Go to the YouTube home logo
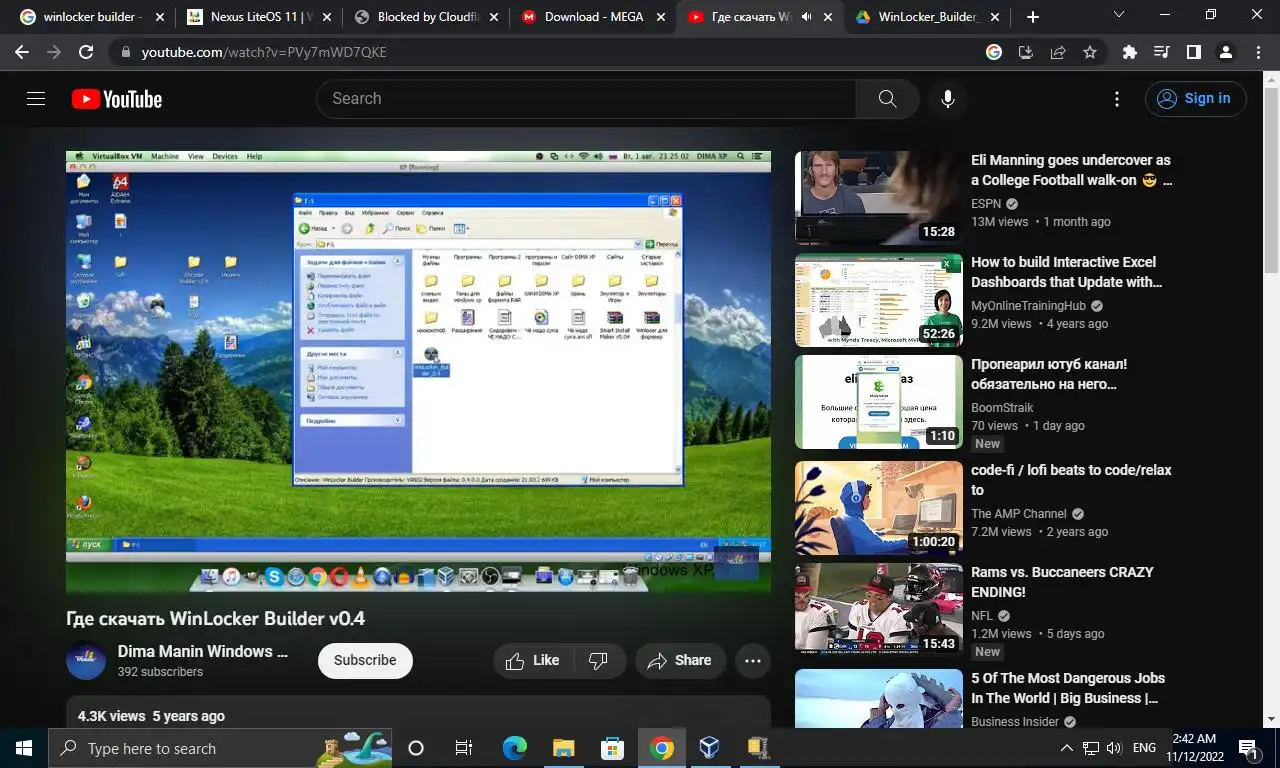 tap(117, 99)
